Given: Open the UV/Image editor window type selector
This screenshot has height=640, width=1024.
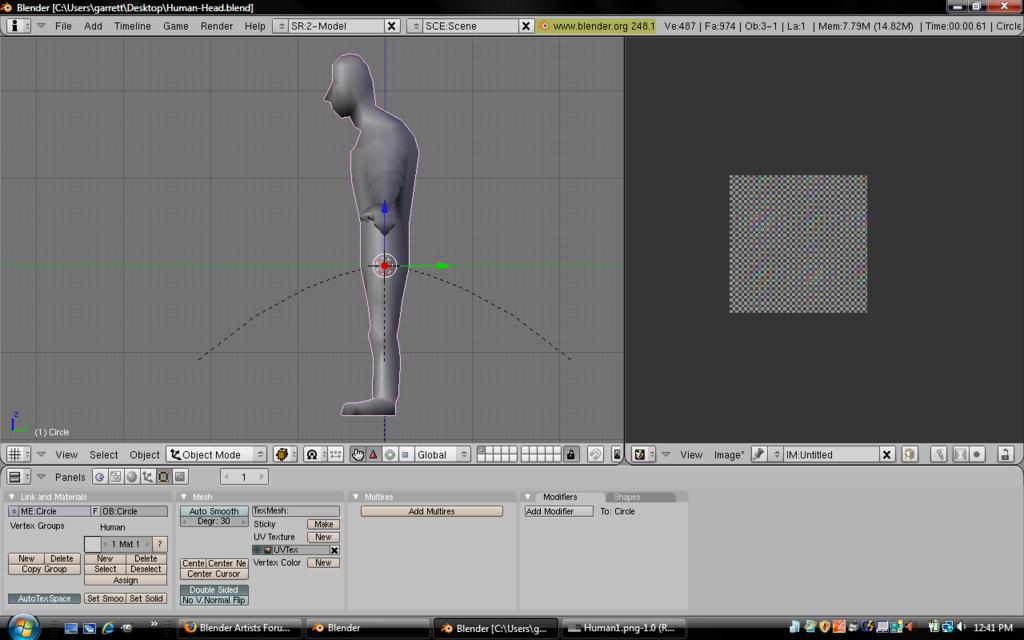Looking at the screenshot, I should click(x=643, y=455).
